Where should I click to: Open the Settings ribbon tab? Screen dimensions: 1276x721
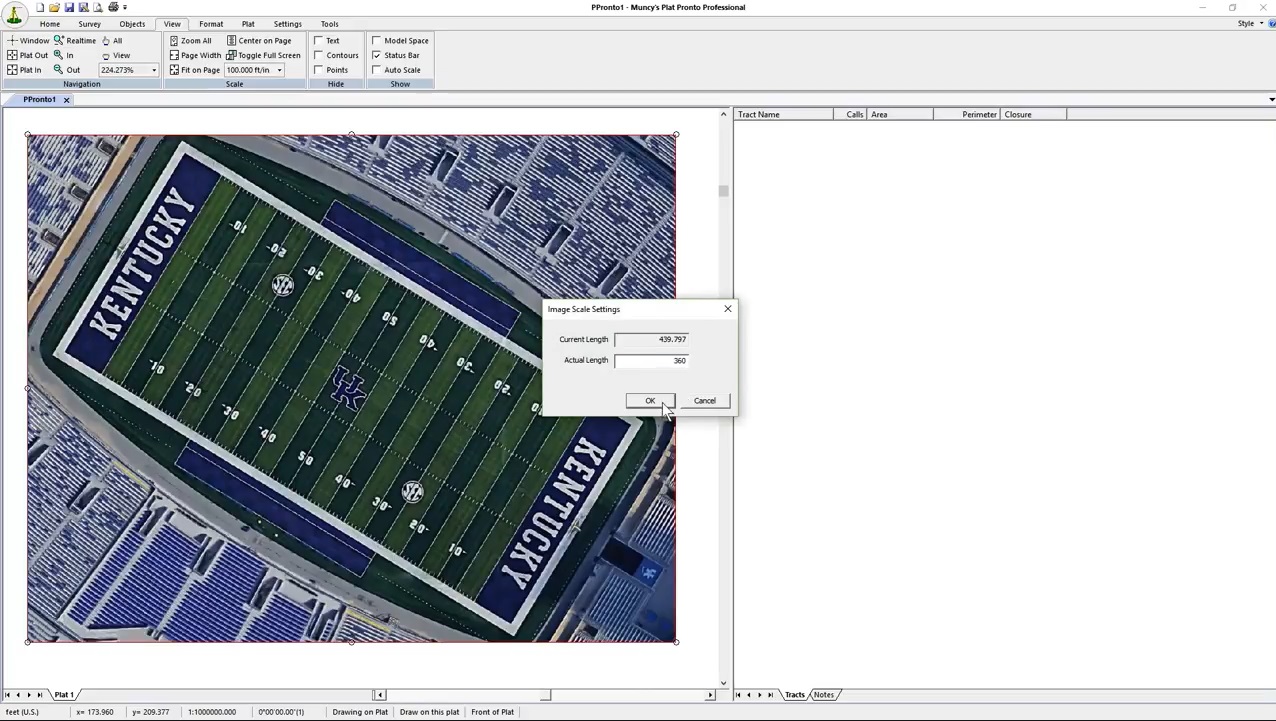287,24
